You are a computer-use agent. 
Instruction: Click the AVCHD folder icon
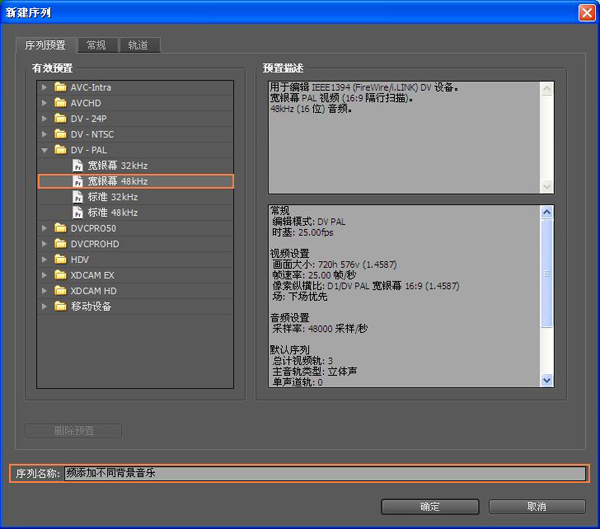point(60,103)
